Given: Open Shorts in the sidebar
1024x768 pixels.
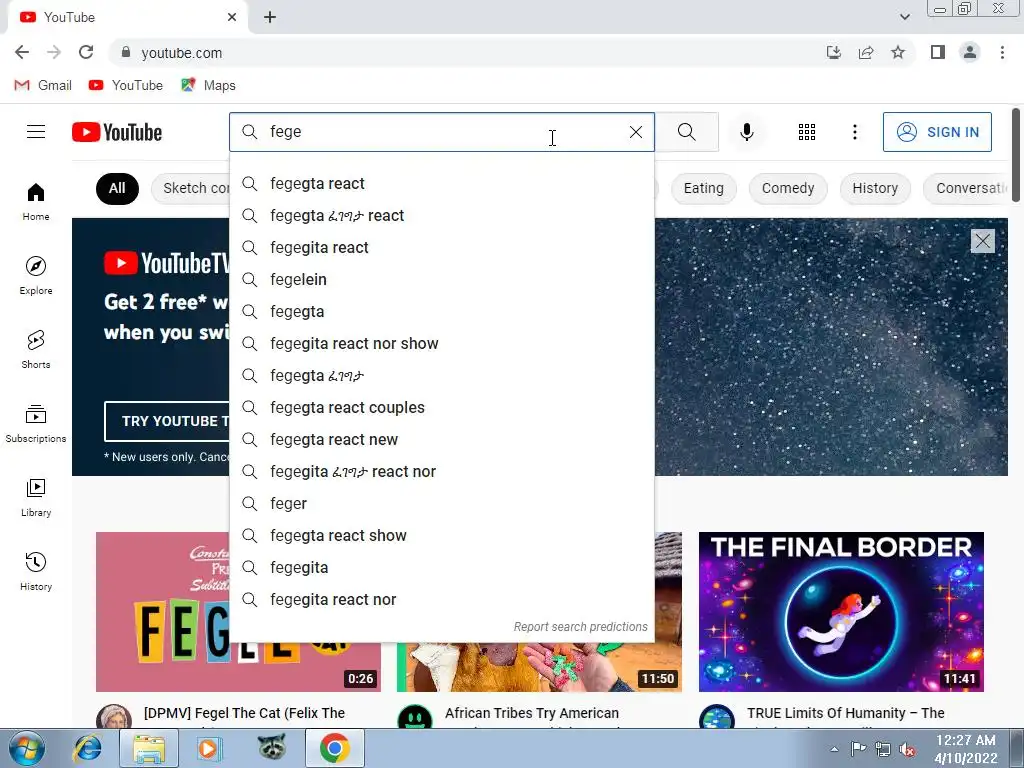Looking at the screenshot, I should pyautogui.click(x=36, y=349).
